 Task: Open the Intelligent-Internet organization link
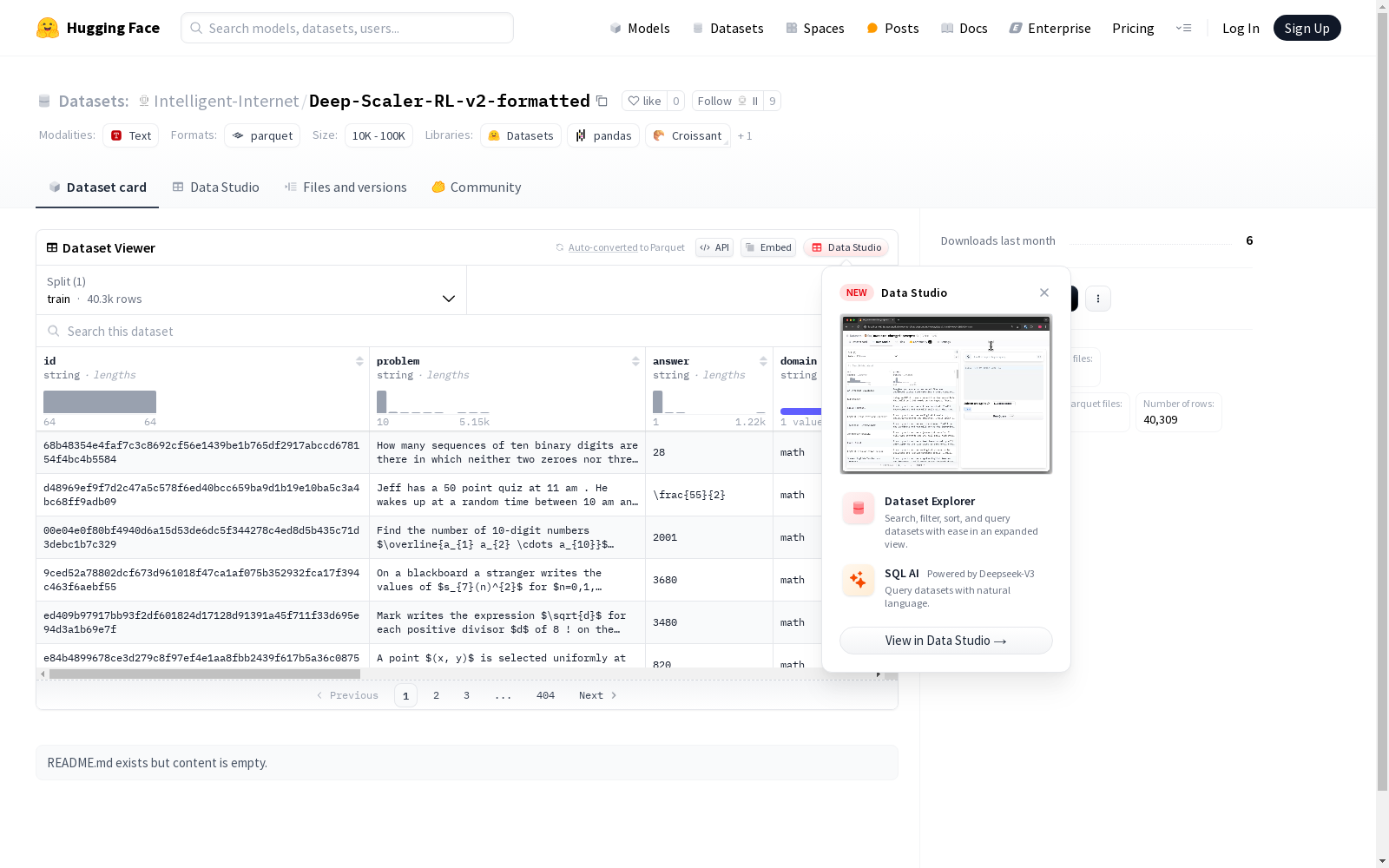pyautogui.click(x=226, y=101)
